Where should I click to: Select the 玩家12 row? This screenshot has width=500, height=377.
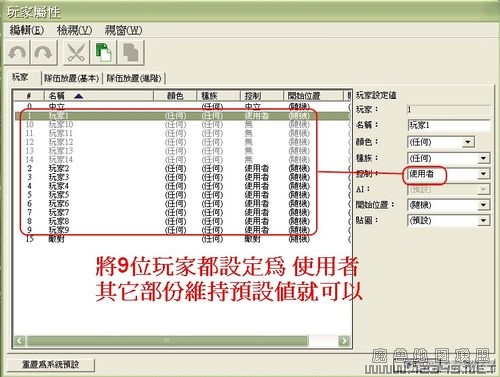(182, 142)
